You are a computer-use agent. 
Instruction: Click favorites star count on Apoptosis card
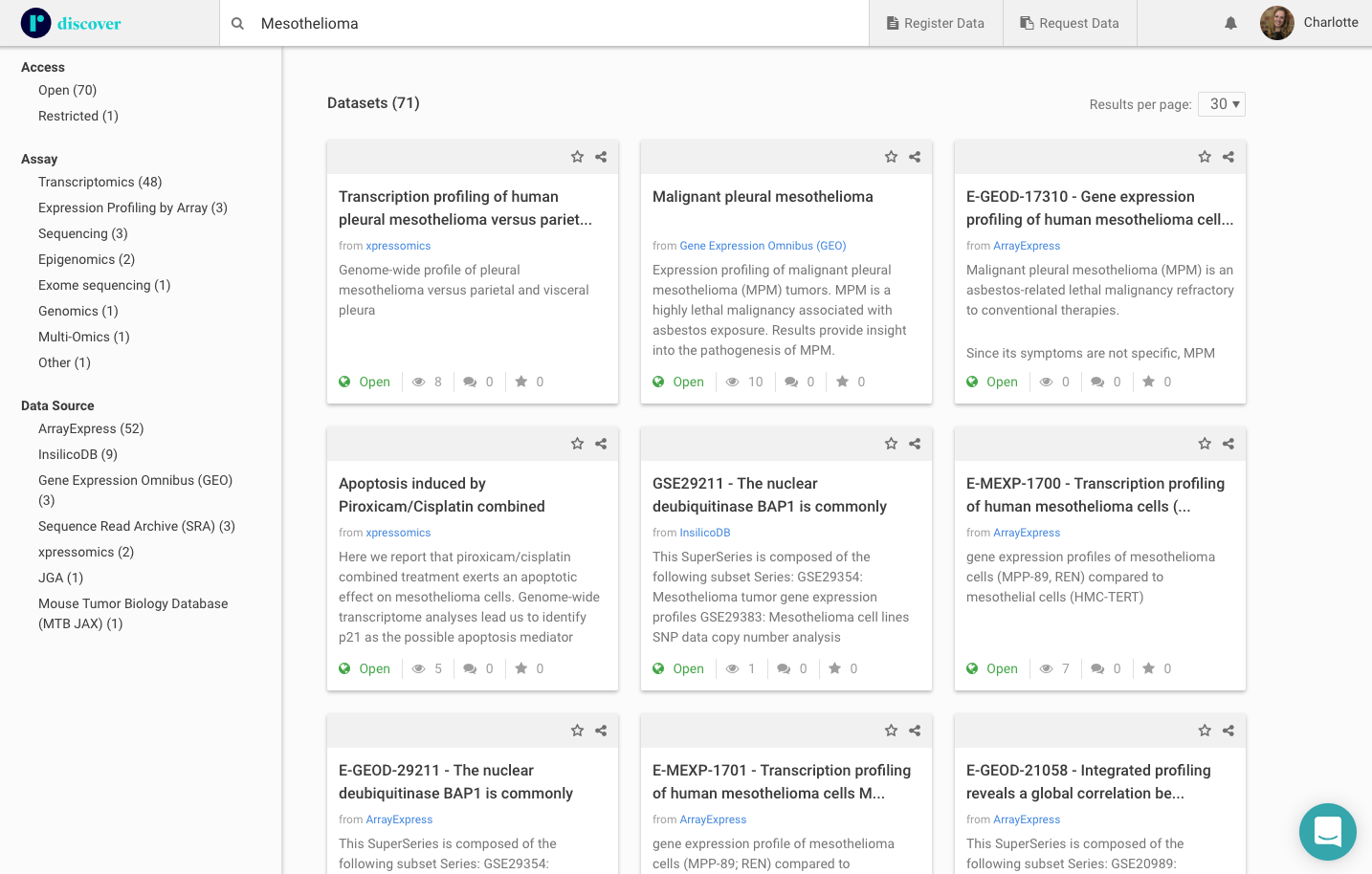pyautogui.click(x=529, y=668)
